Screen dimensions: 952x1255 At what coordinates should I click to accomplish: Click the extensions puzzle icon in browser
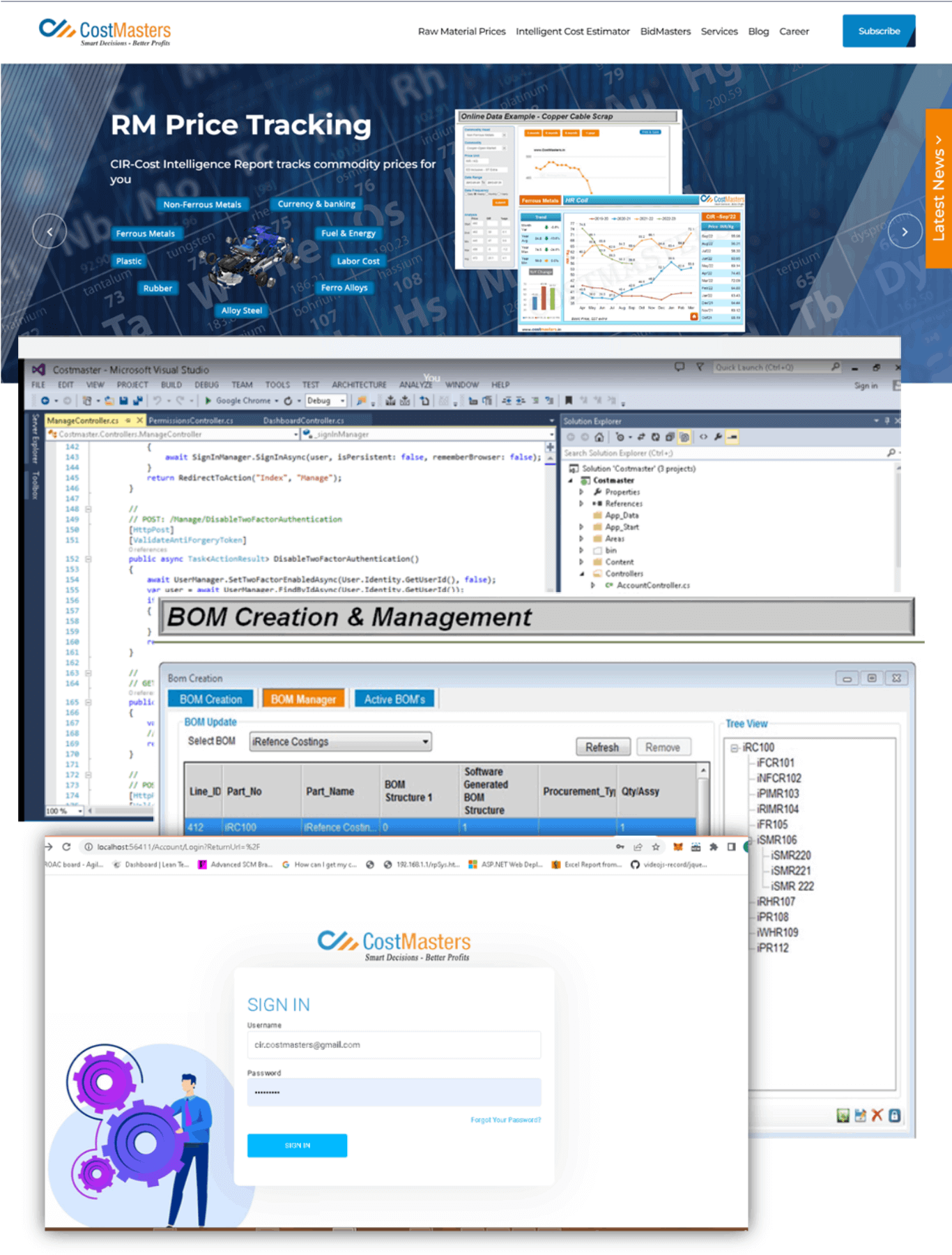(x=714, y=846)
